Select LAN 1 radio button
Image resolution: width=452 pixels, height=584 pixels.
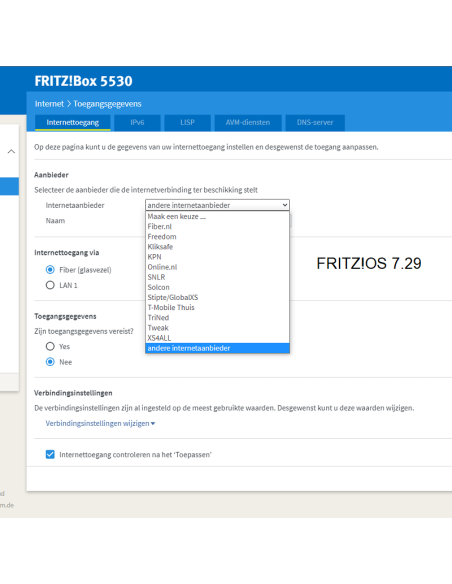click(x=50, y=285)
